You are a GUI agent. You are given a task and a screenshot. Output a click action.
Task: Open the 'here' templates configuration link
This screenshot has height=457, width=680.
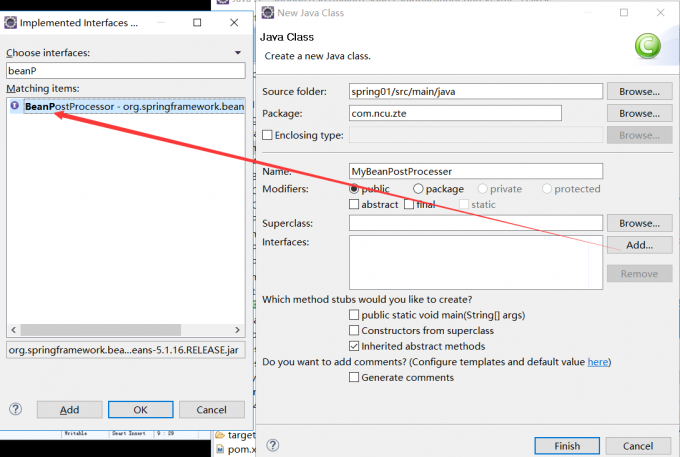598,362
